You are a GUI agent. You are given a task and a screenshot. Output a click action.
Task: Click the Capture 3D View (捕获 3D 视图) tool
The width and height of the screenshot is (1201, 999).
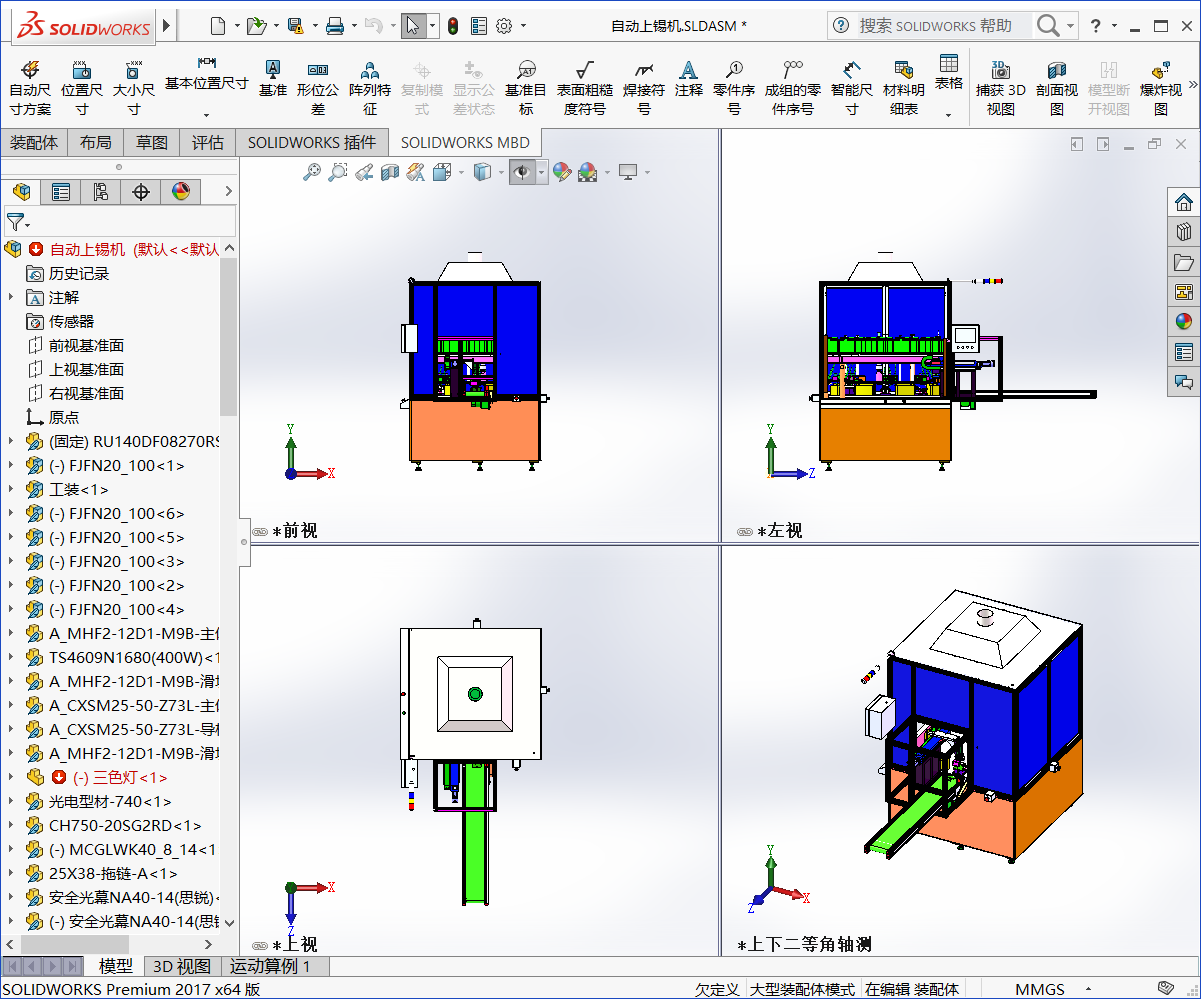[x=1001, y=88]
